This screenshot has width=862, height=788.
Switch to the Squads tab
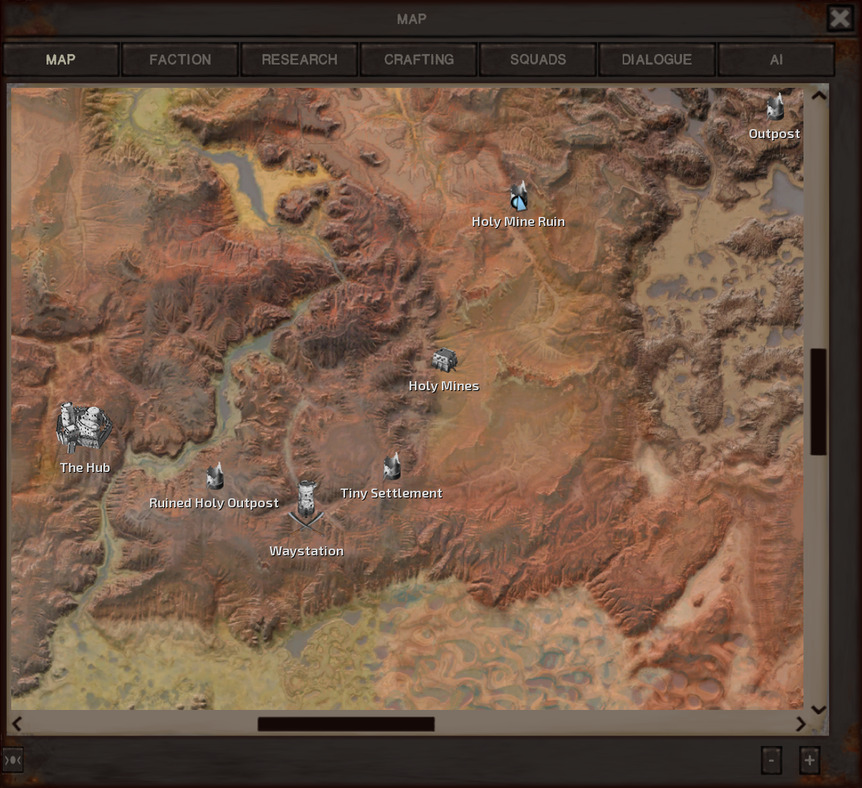538,59
